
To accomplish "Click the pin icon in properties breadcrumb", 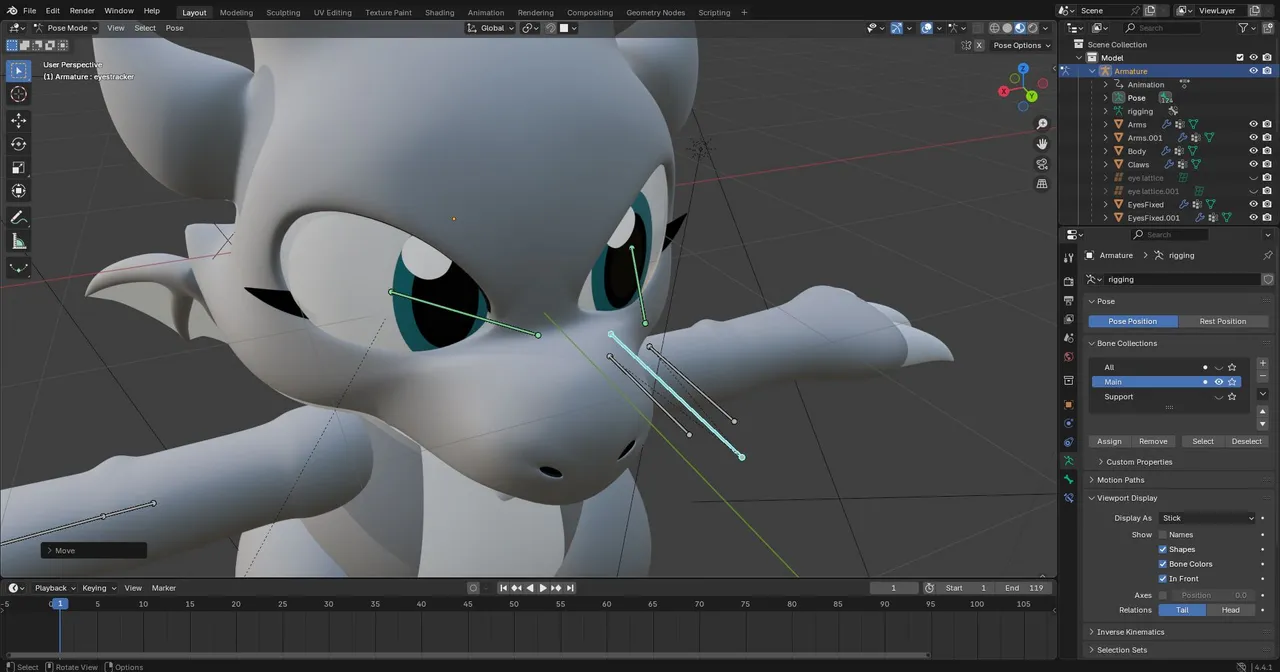I will [x=1268, y=255].
